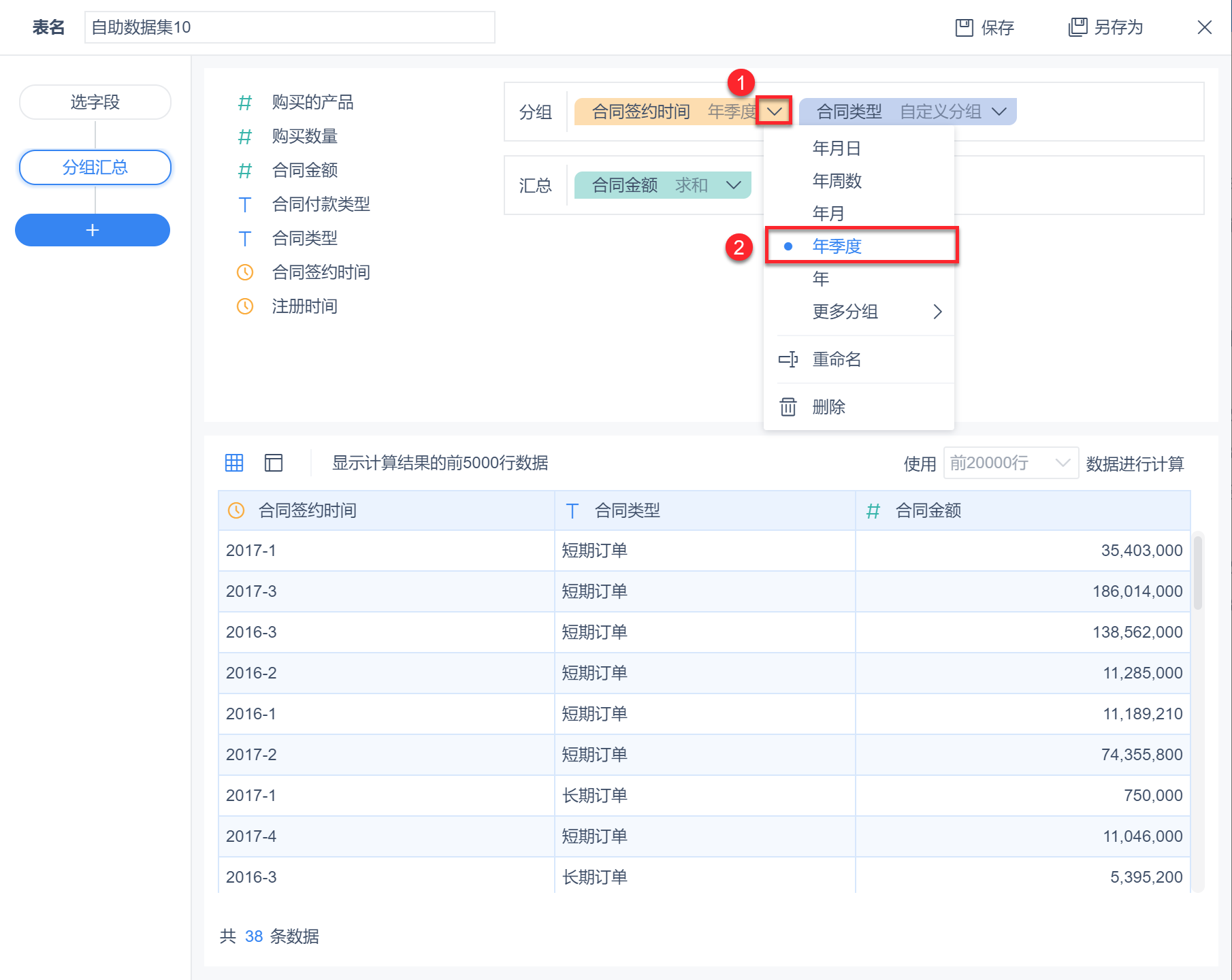1232x980 pixels.
Task: Expand the 更多分组 submenu
Action: click(x=859, y=312)
